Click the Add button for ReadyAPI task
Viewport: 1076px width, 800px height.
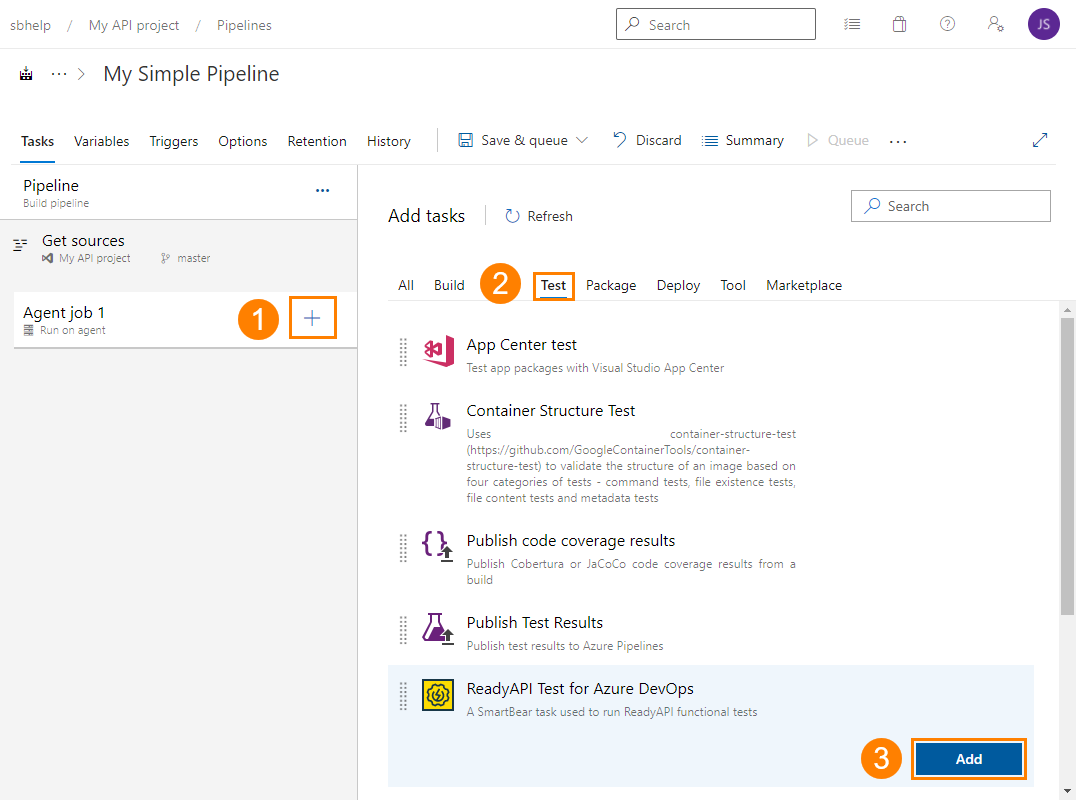tap(968, 759)
